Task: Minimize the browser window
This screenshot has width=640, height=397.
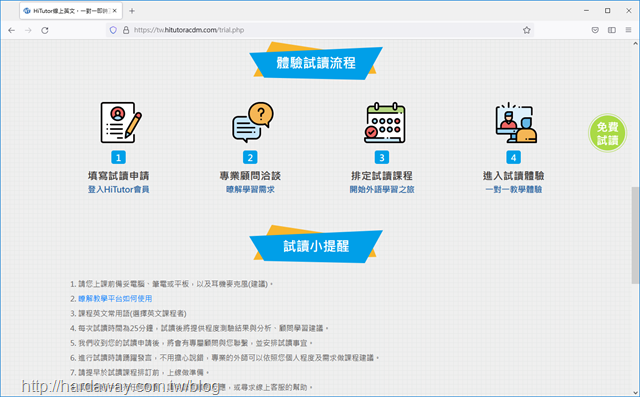Action: pos(587,11)
